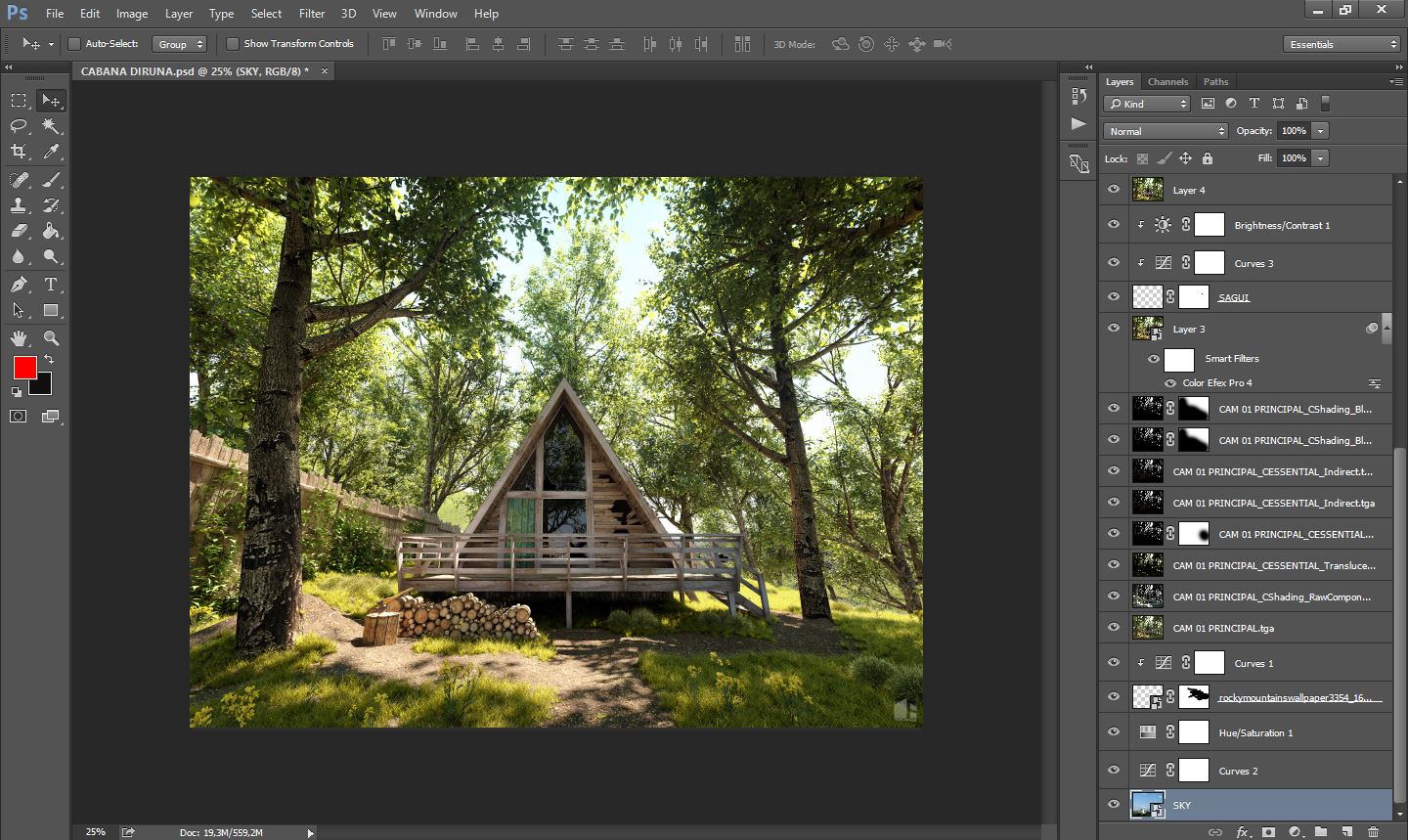Open the Essentials workspace dropdown
The image size is (1408, 840).
1342,44
